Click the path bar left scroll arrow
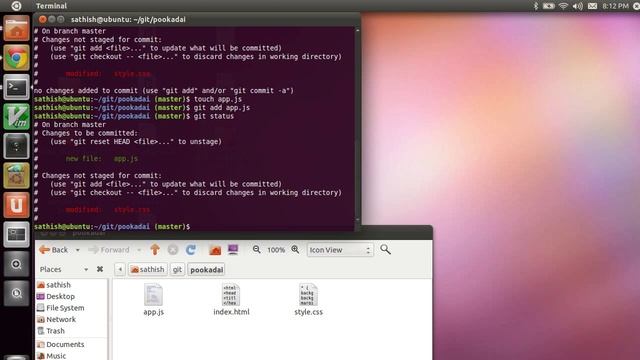 120,269
